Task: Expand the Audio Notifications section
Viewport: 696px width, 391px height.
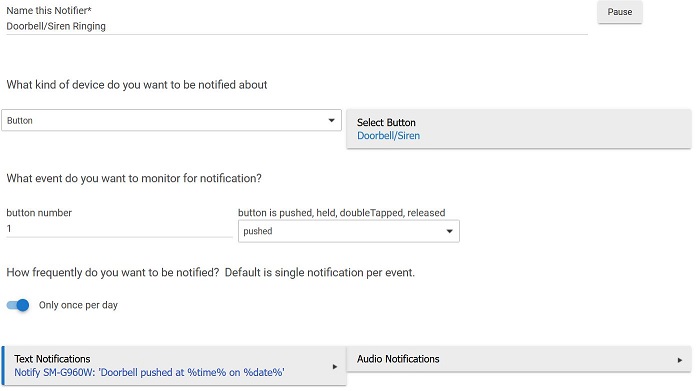Action: pyautogui.click(x=518, y=359)
